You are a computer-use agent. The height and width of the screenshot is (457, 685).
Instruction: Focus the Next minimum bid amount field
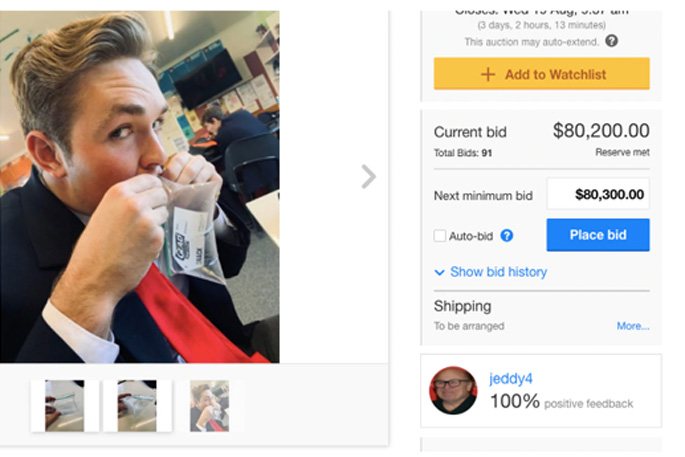point(598,195)
